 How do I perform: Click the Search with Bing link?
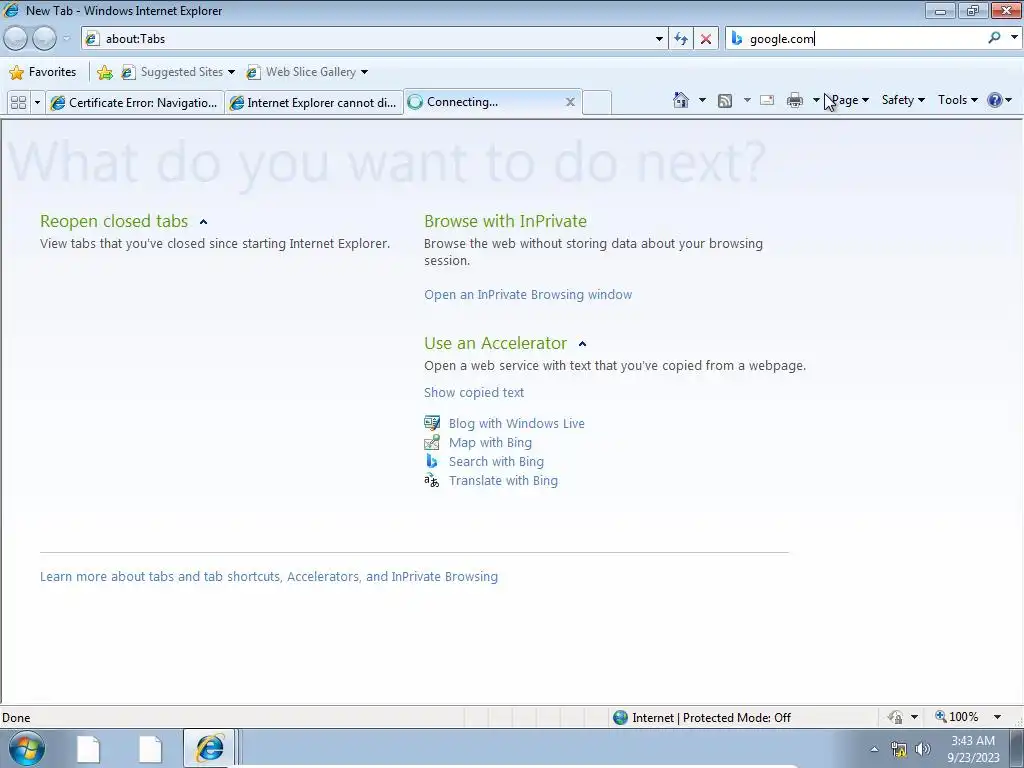coord(496,462)
